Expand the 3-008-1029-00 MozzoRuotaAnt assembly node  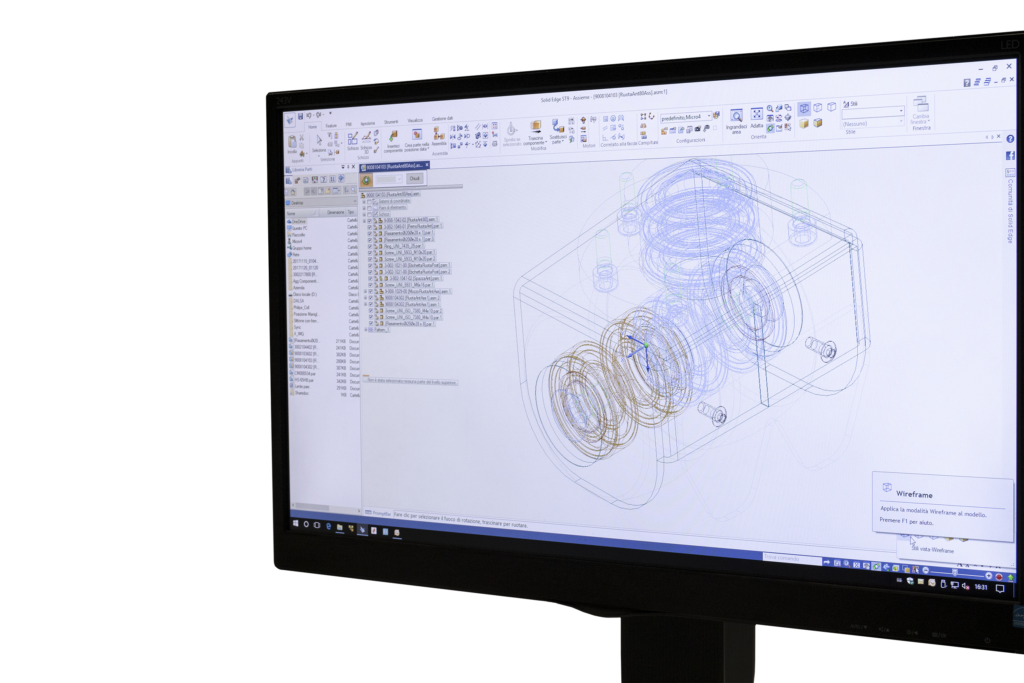(365, 292)
